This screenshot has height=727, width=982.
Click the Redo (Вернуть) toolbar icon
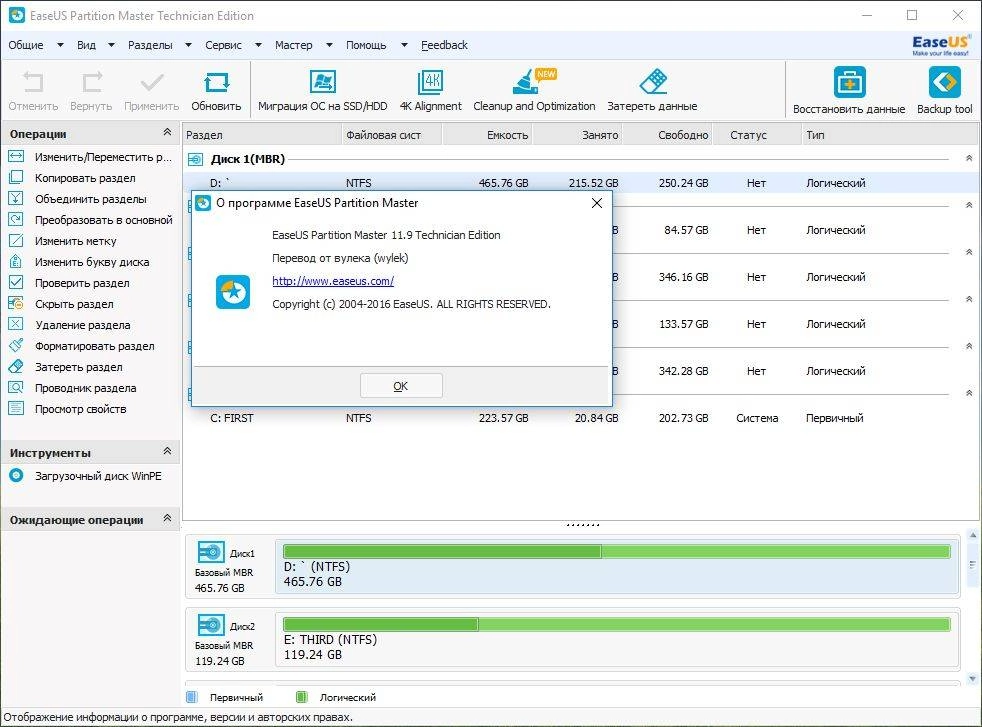tap(91, 83)
